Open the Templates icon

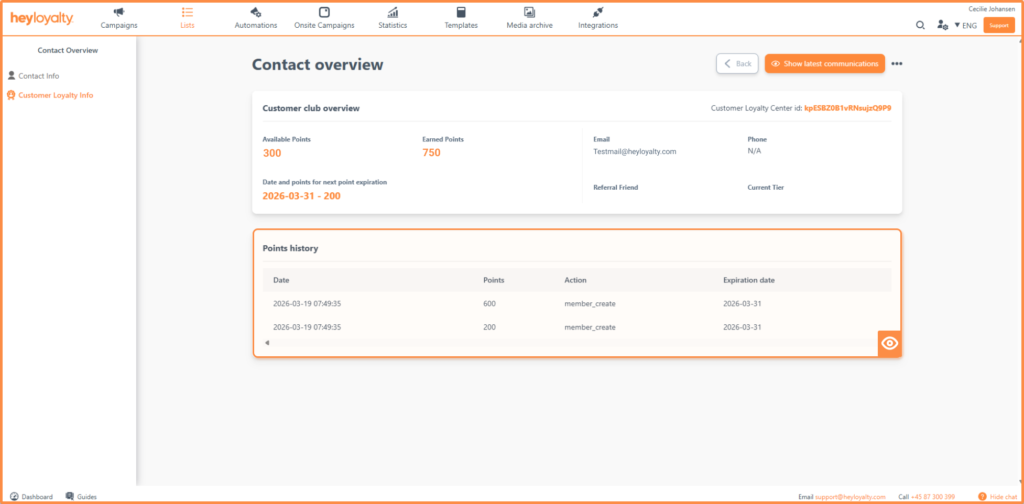[461, 12]
